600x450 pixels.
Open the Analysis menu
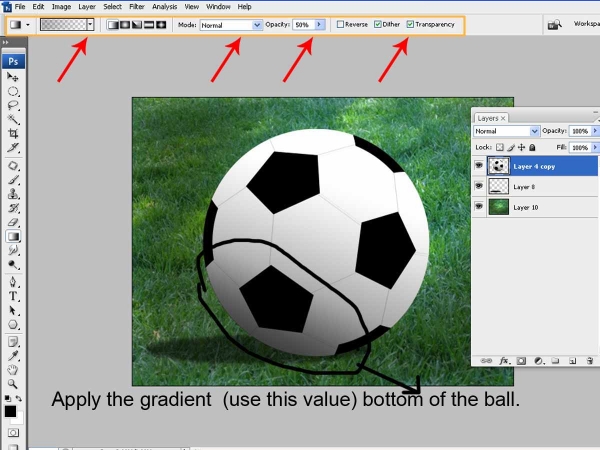165,7
